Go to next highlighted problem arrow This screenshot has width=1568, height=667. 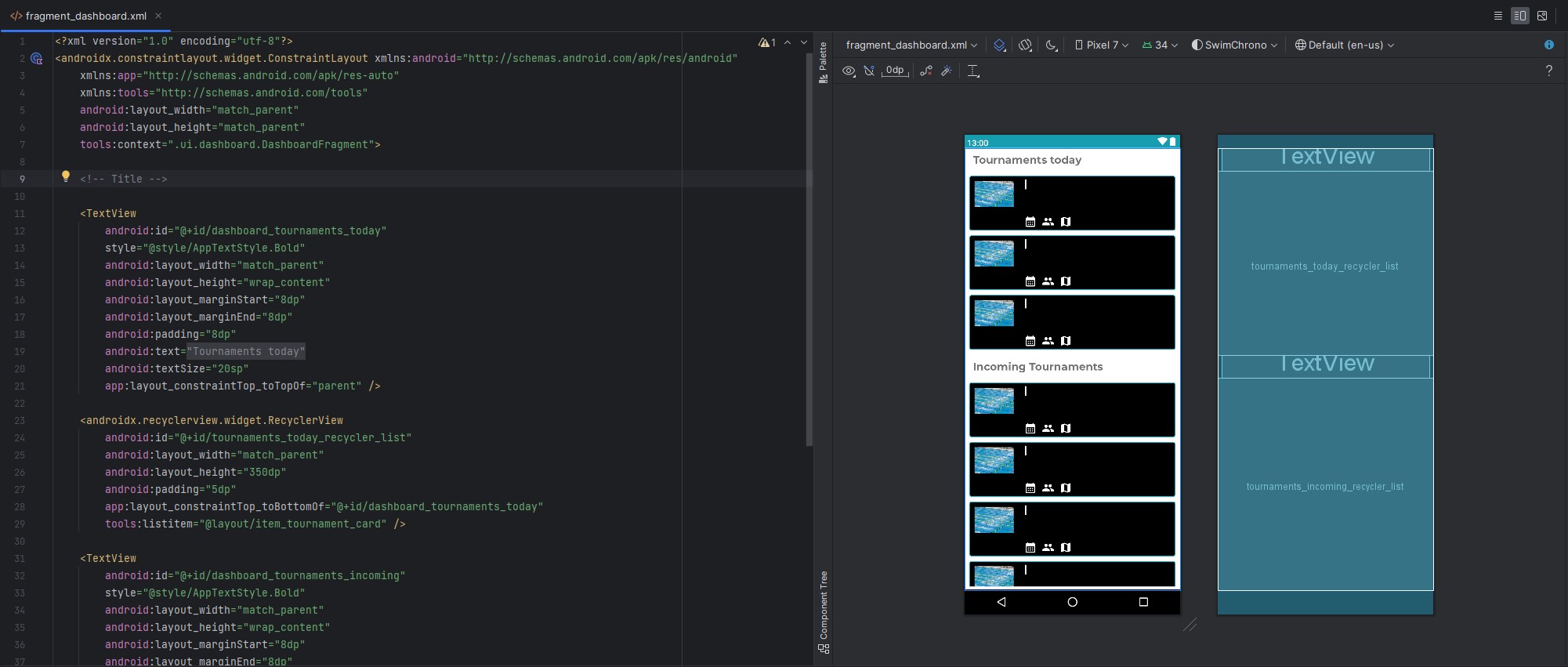(804, 42)
